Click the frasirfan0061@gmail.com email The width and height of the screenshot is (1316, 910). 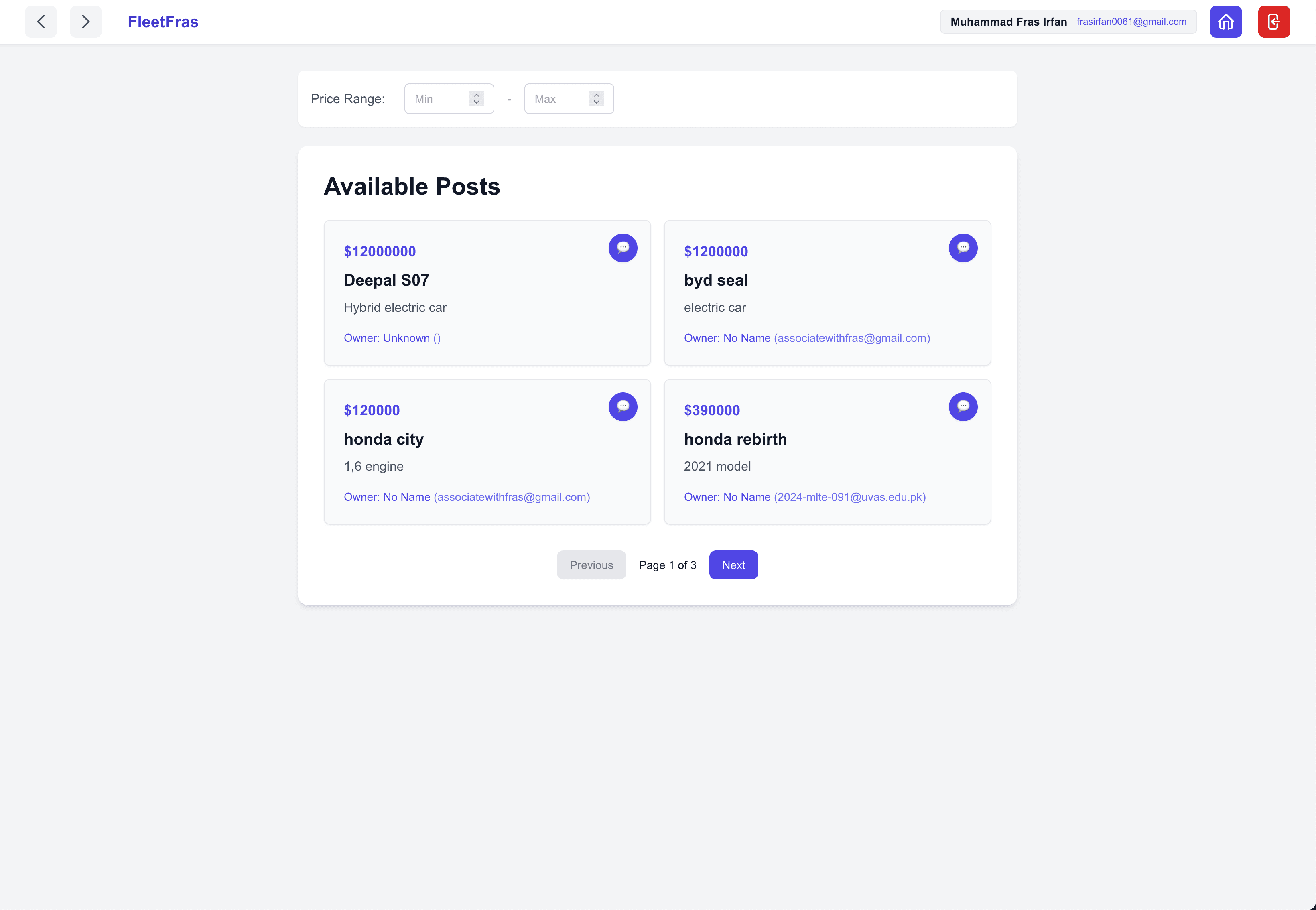tap(1131, 22)
